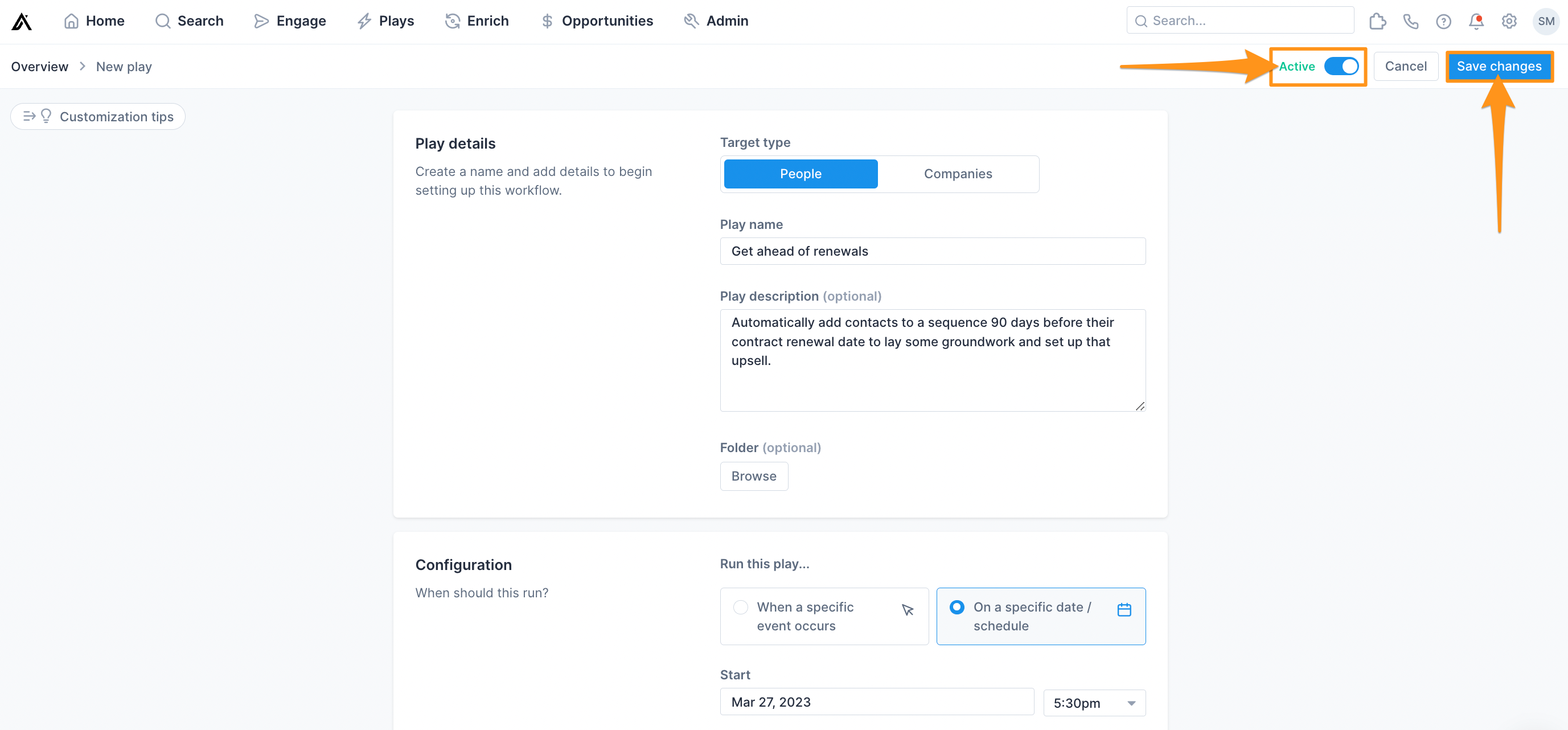Open the extension puzzle-piece icon

point(1377,21)
